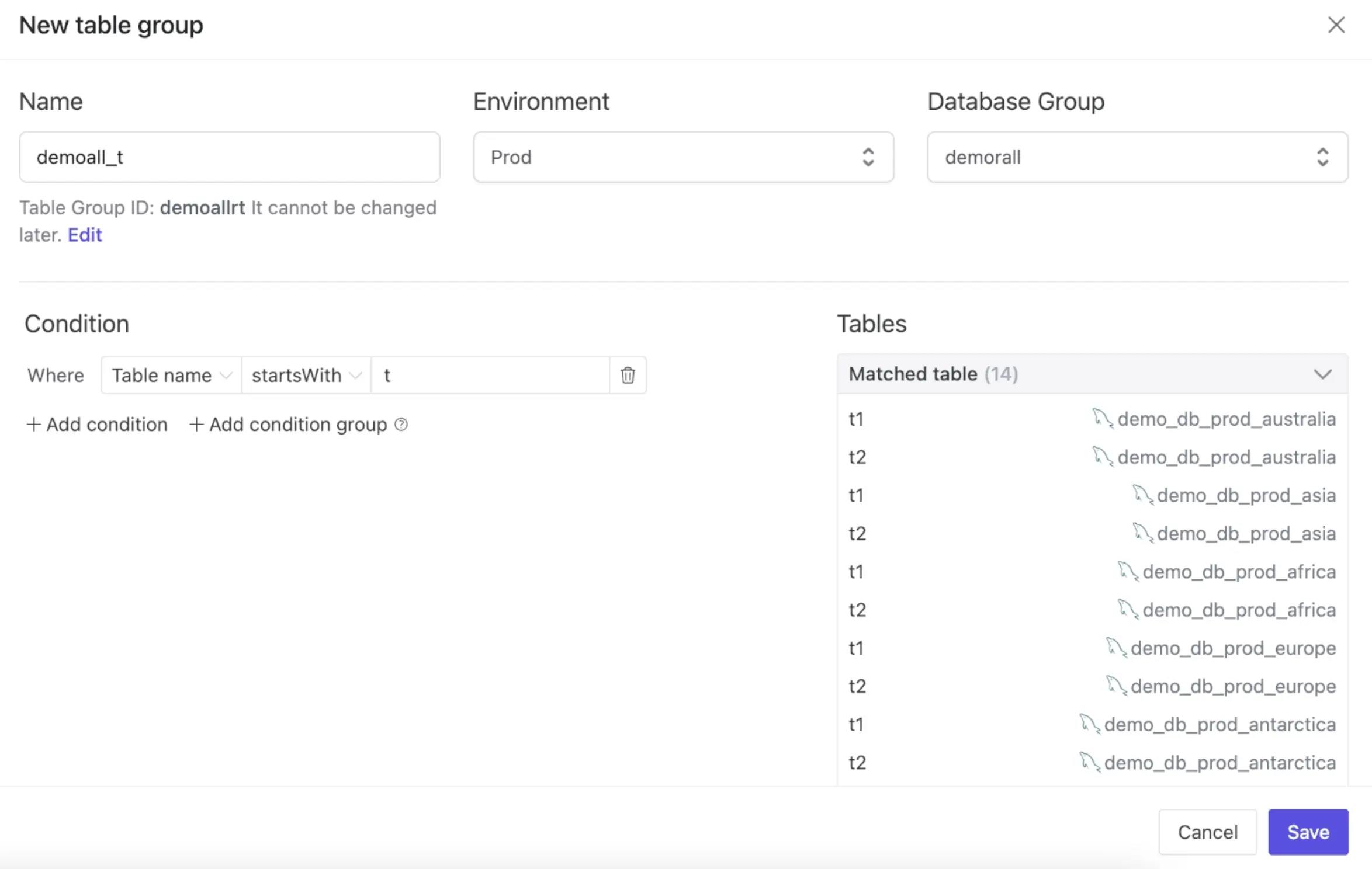
Task: Select t2 row of demo_db_prod_africa
Action: 1092,610
